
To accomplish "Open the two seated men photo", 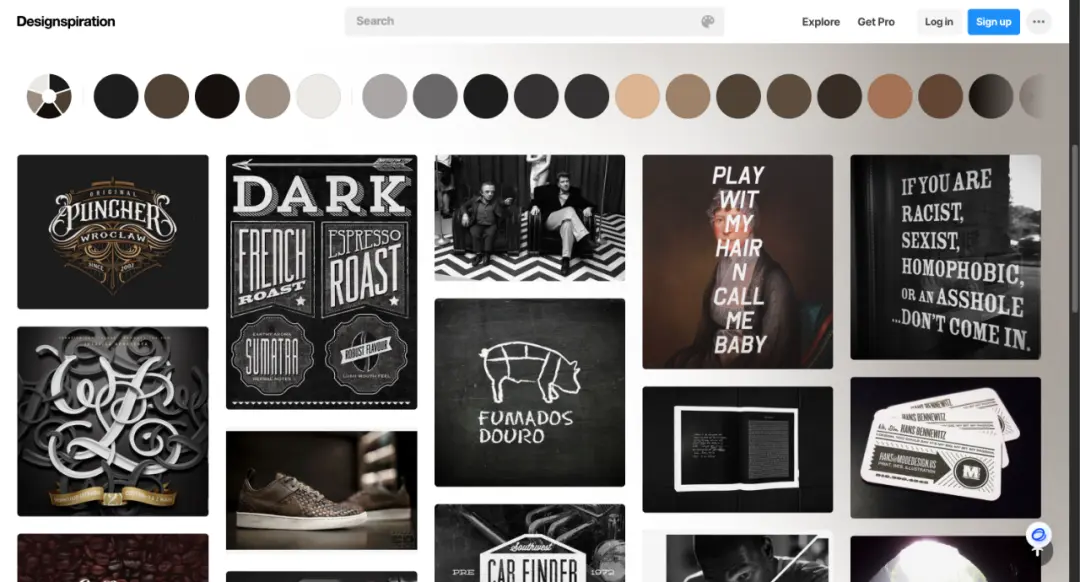I will tap(530, 218).
